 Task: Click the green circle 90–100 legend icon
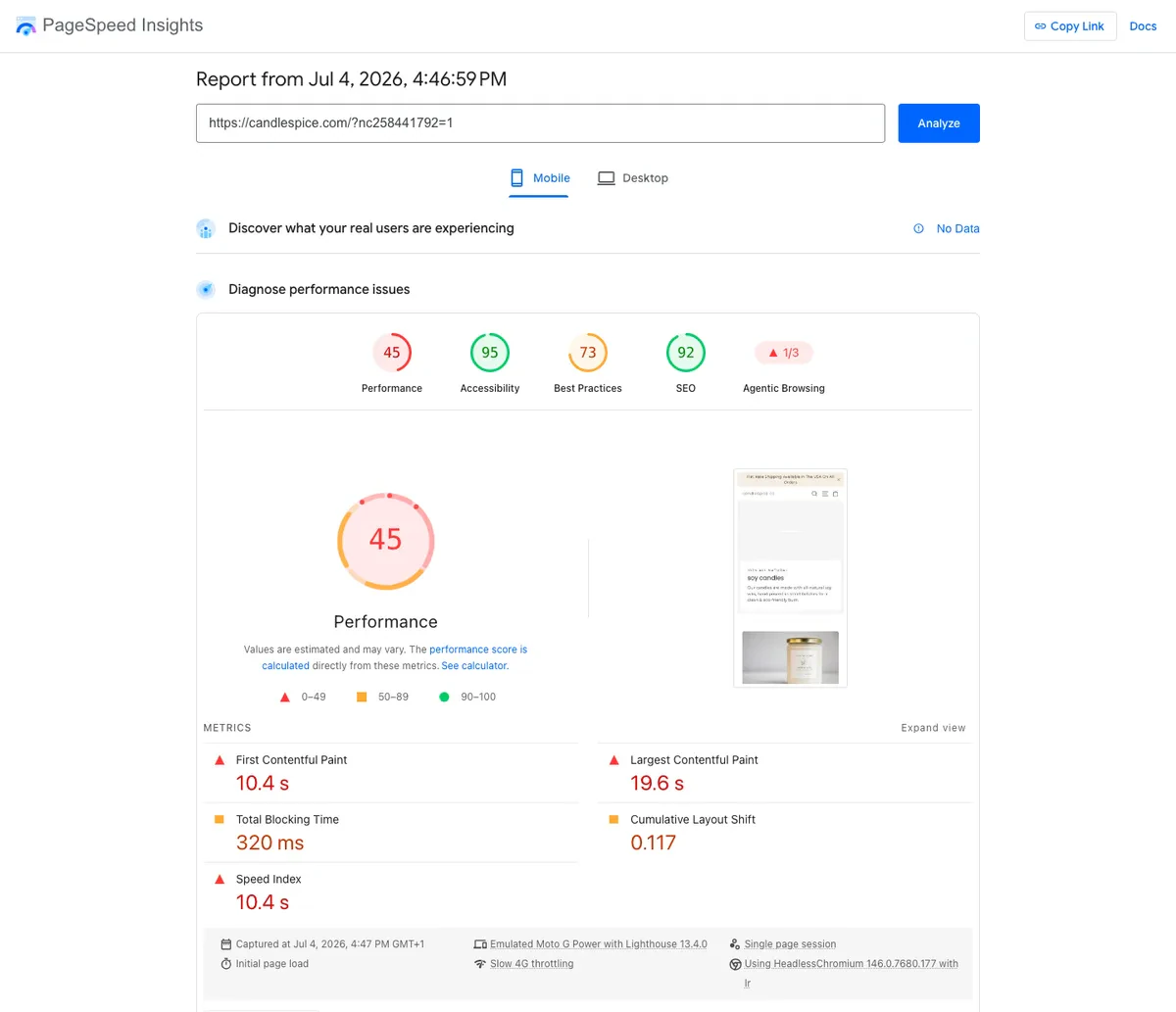(x=444, y=698)
